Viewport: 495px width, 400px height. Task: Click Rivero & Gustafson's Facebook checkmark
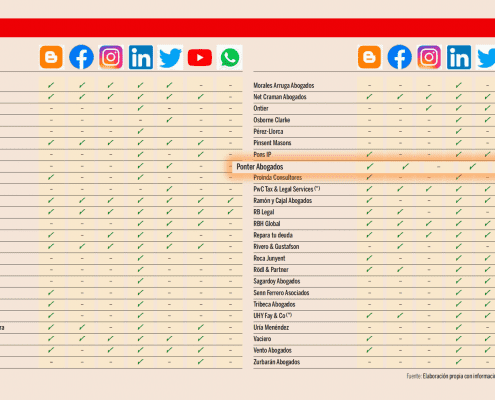click(x=400, y=246)
